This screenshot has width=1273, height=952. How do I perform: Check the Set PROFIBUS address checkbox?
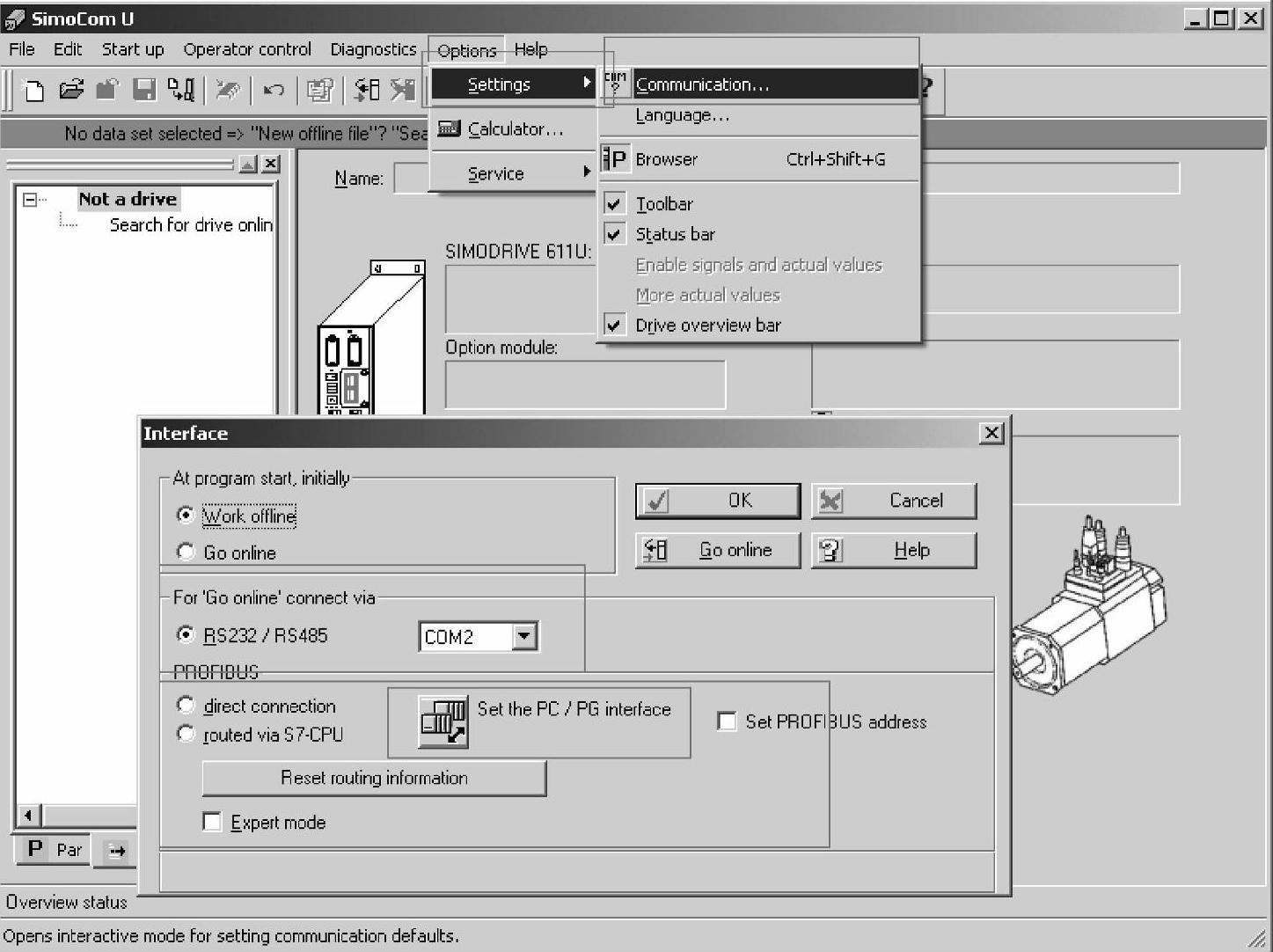pos(727,721)
